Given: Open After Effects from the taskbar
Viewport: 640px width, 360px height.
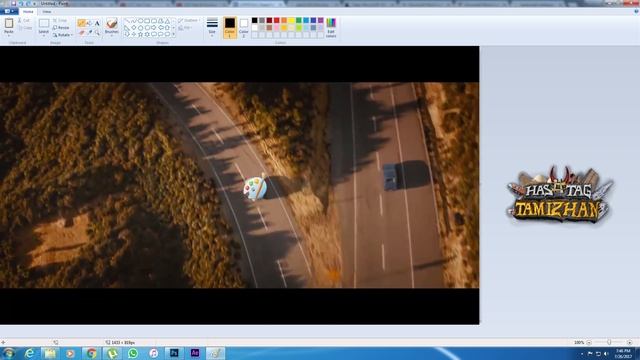Looking at the screenshot, I should 195,353.
